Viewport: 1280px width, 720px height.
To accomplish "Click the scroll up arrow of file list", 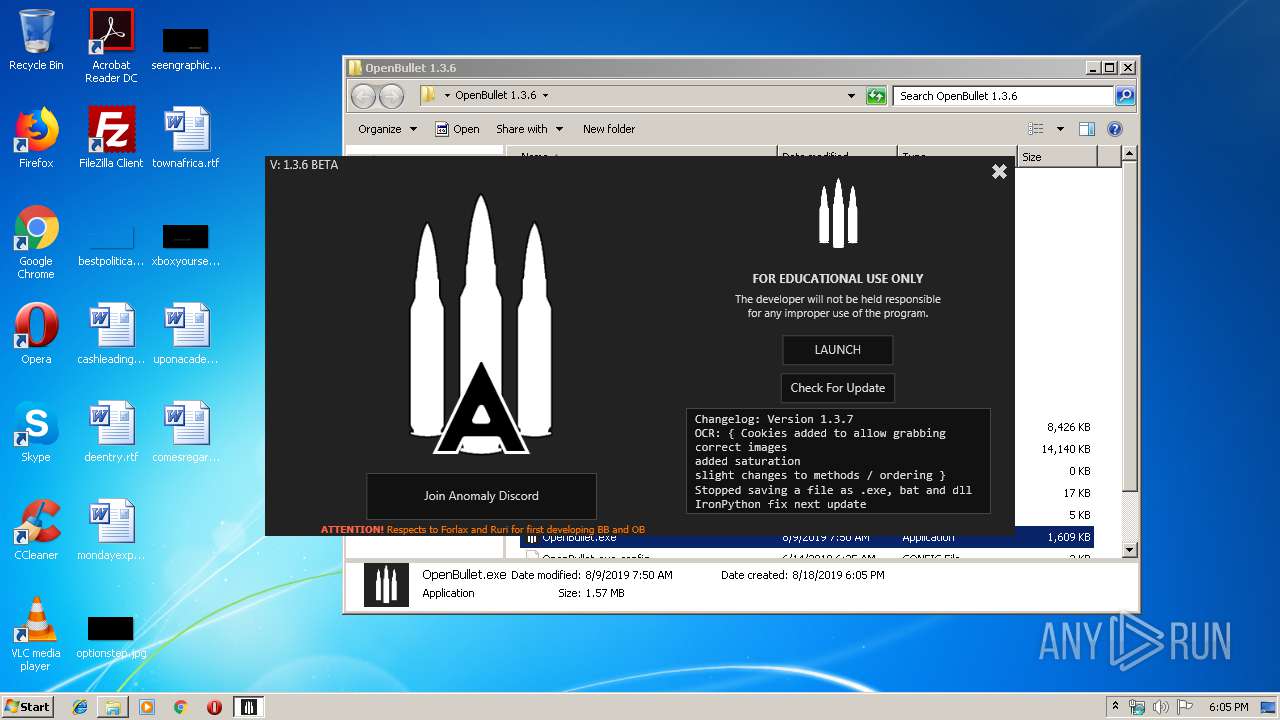I will 1129,154.
